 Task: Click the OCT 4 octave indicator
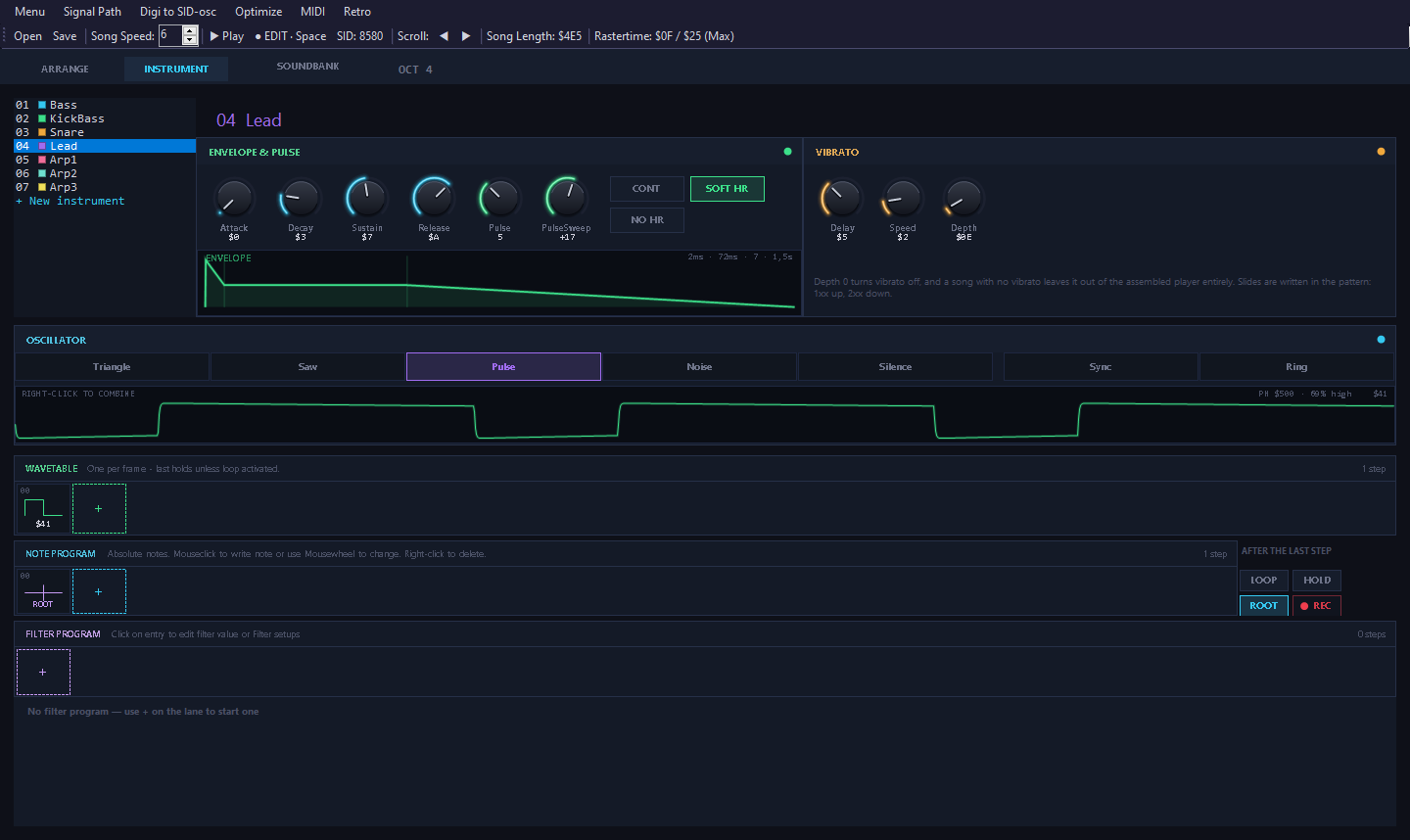click(x=415, y=70)
